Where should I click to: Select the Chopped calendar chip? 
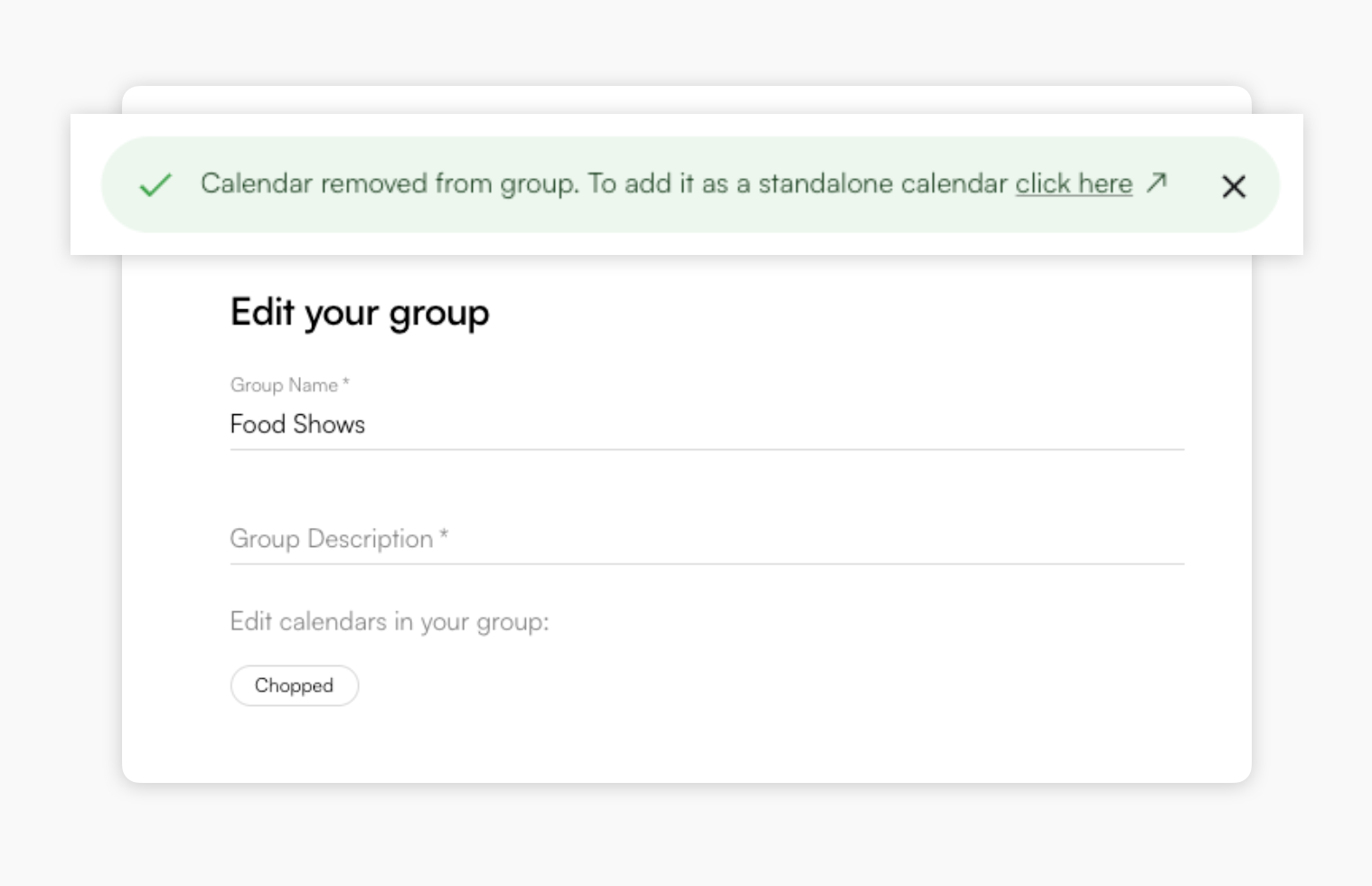pos(294,685)
